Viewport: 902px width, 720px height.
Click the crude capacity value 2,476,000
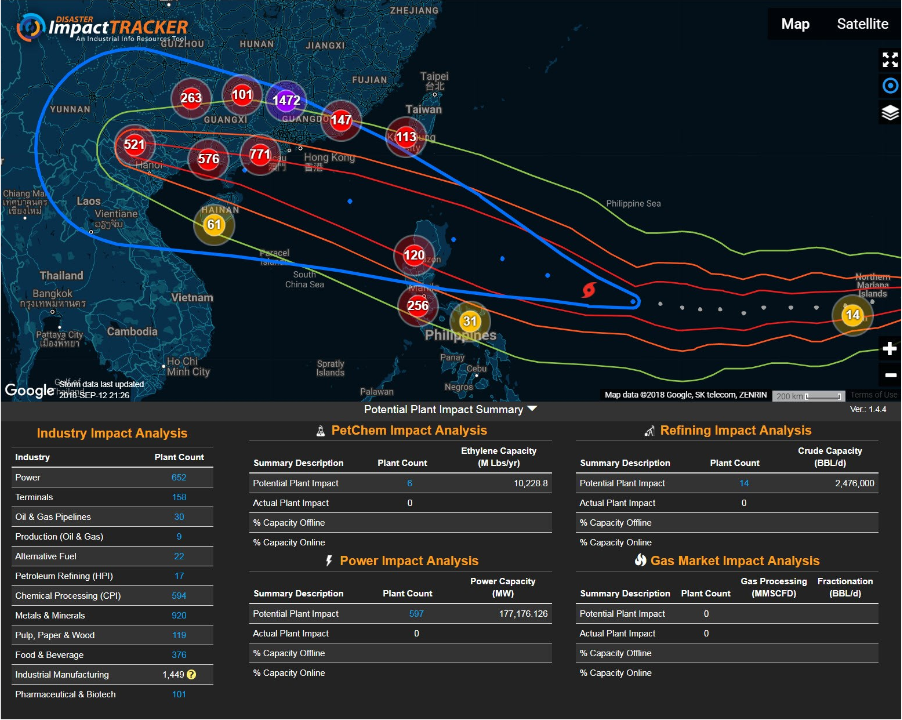[854, 483]
